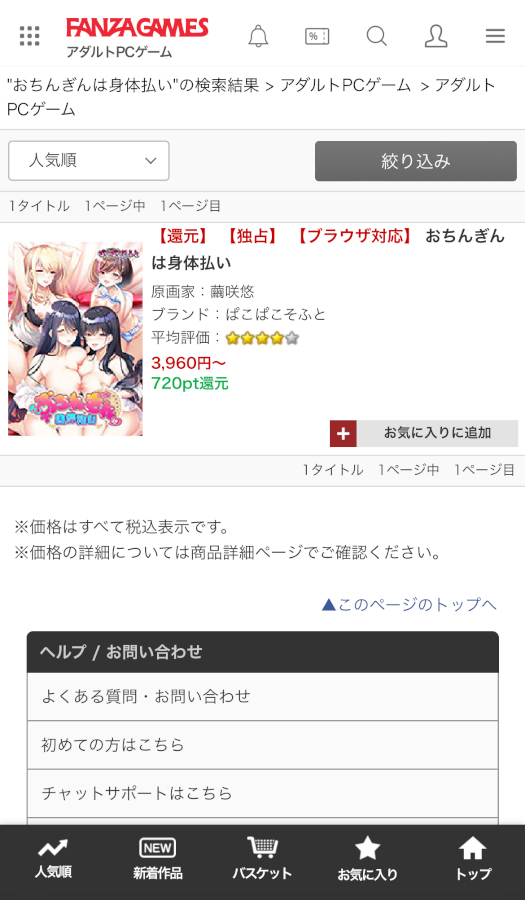525x900 pixels.
Task: Open notifications bell icon
Action: pos(258,36)
